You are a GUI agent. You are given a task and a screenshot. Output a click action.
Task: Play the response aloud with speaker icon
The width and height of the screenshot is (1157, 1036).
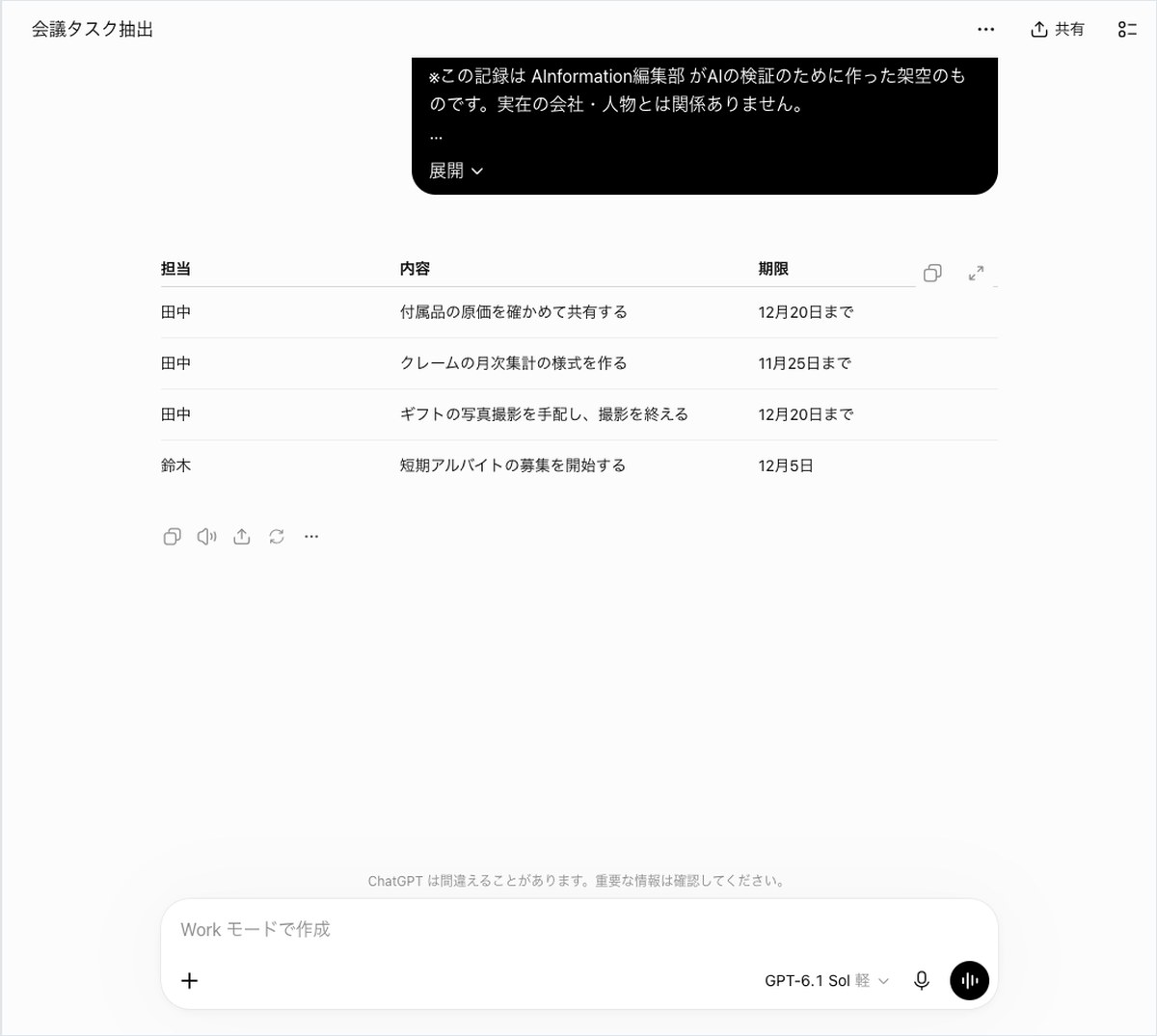click(x=207, y=537)
